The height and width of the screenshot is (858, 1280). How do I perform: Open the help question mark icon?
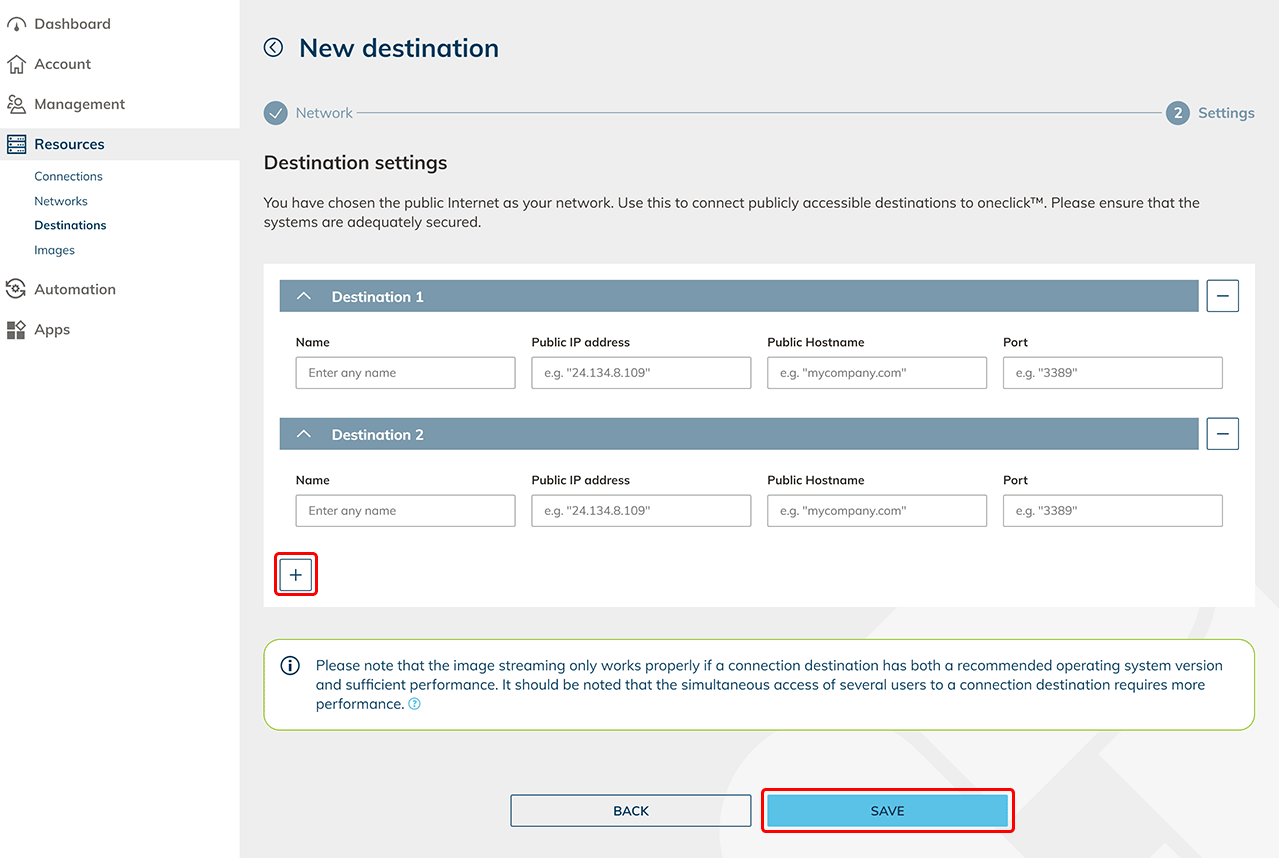pos(414,704)
